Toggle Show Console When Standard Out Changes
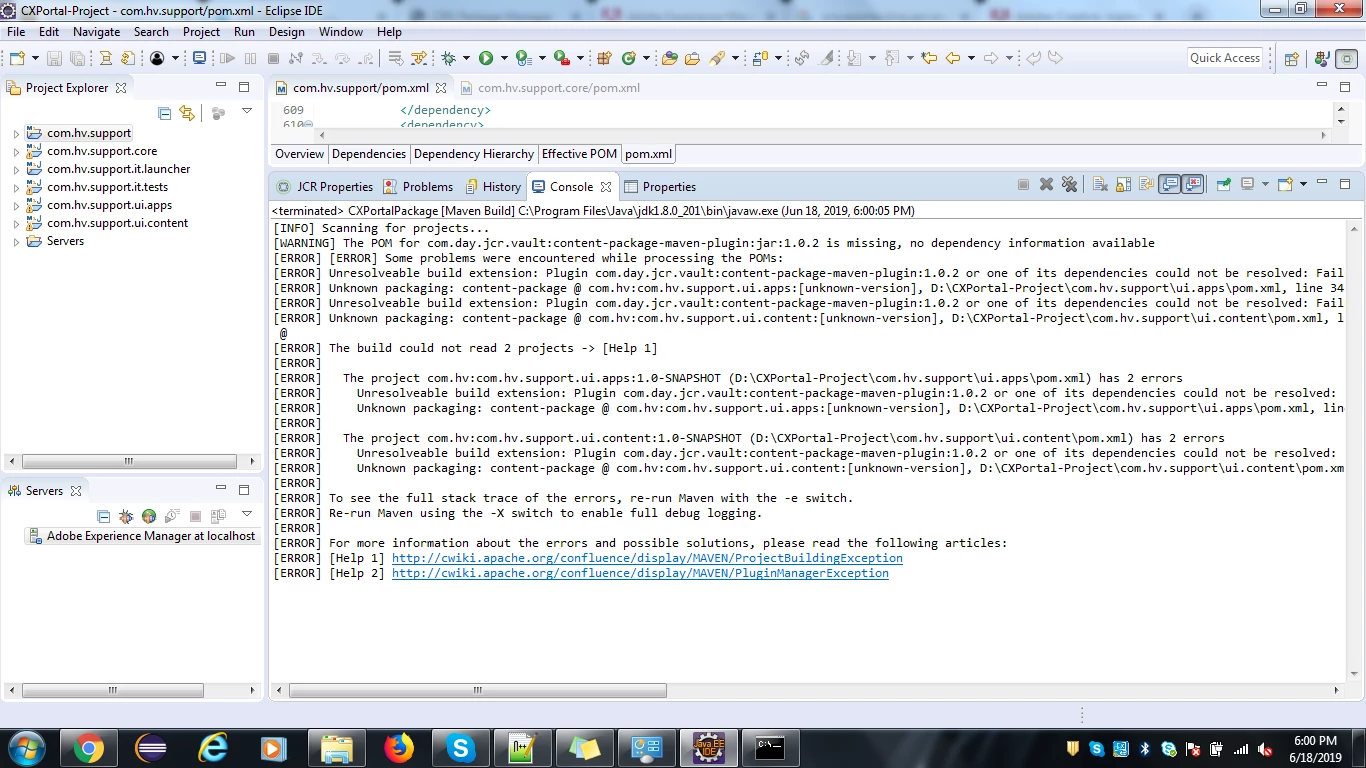 click(1169, 185)
